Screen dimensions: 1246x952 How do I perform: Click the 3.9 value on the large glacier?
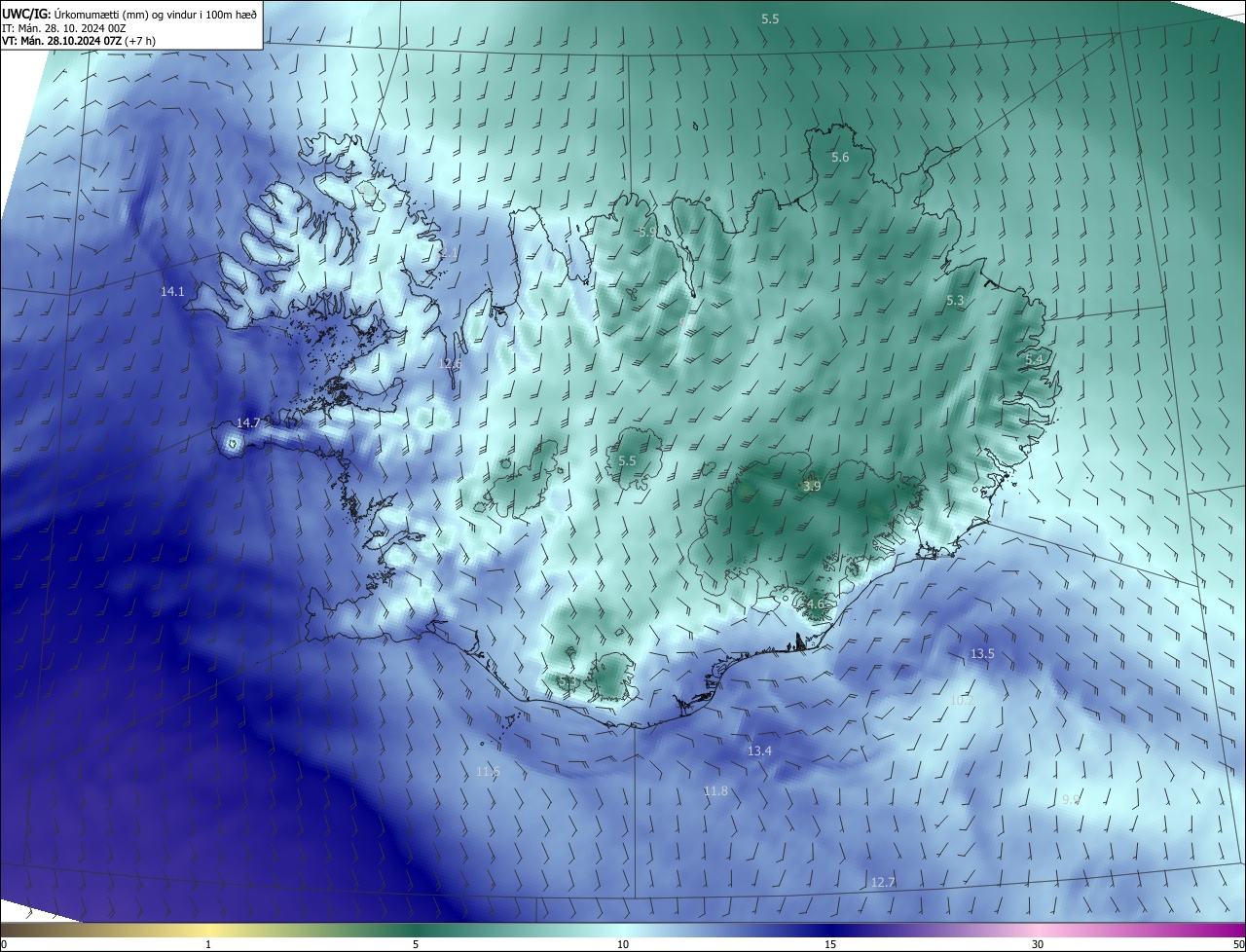(x=812, y=486)
